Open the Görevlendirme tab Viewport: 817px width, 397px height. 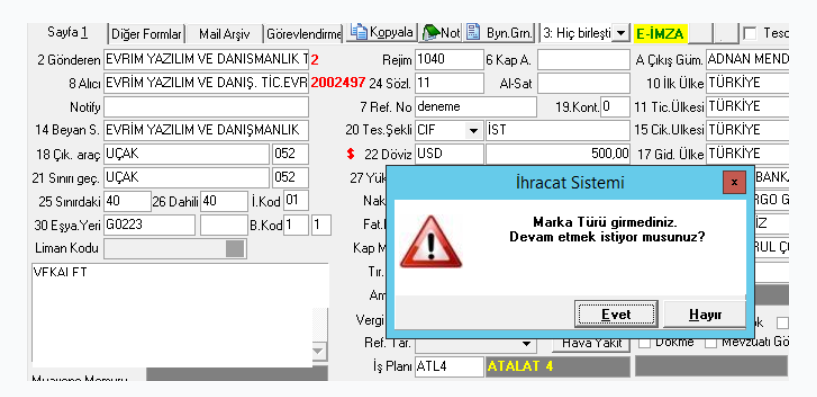[x=304, y=34]
